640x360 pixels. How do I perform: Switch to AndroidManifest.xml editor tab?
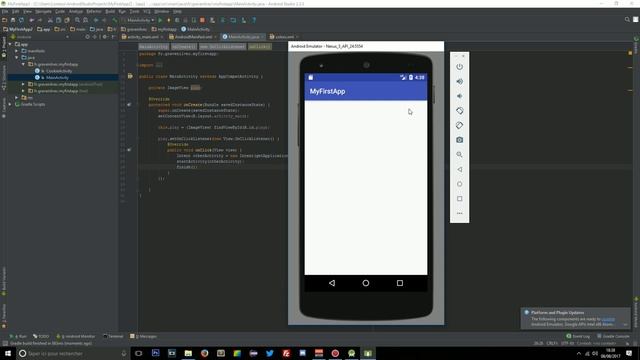tap(193, 37)
